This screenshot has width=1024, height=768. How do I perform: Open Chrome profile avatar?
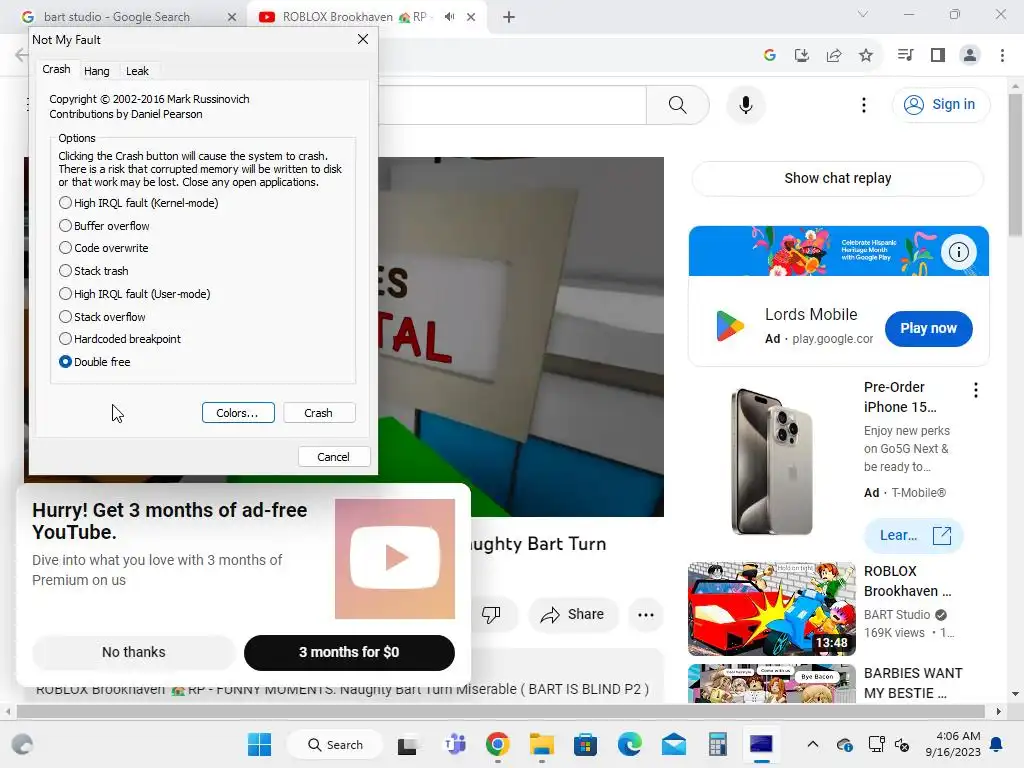pos(970,56)
